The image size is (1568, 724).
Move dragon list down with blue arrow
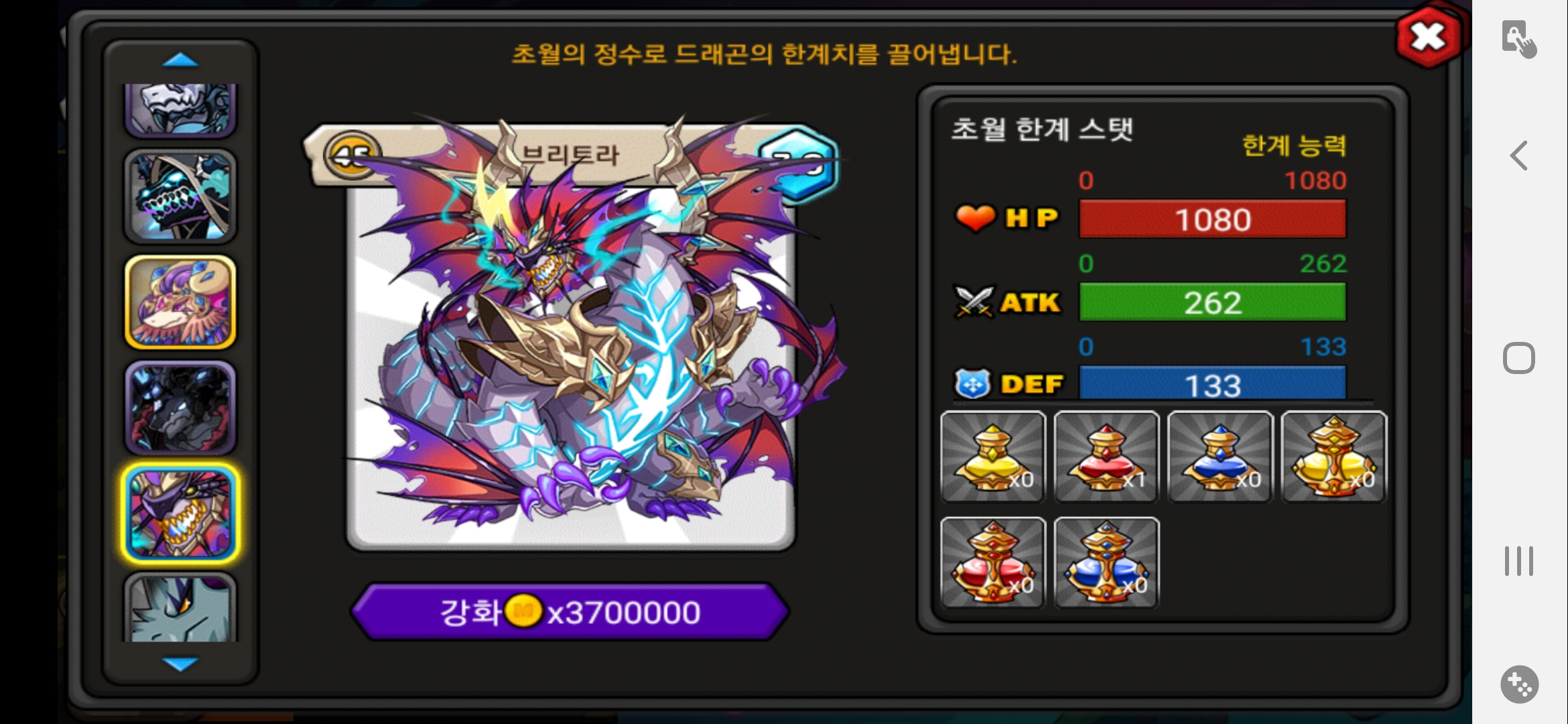tap(180, 664)
